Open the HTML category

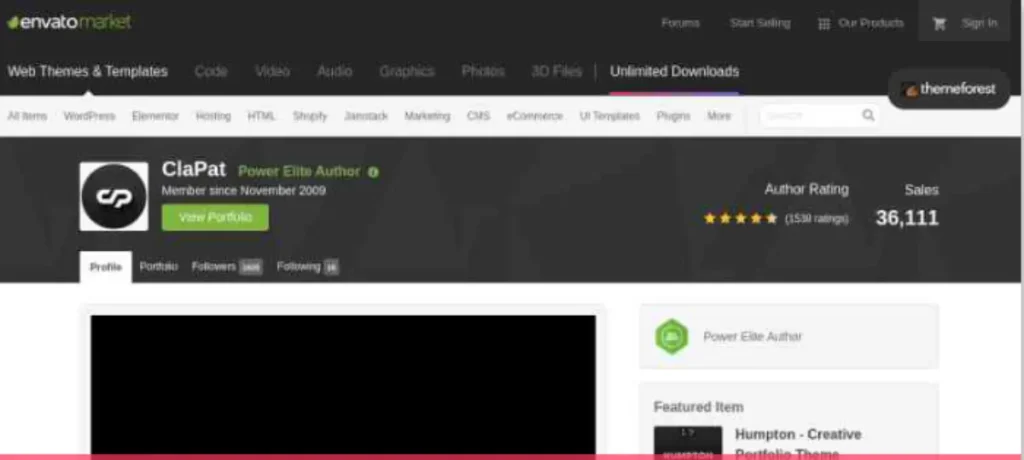pyautogui.click(x=261, y=116)
